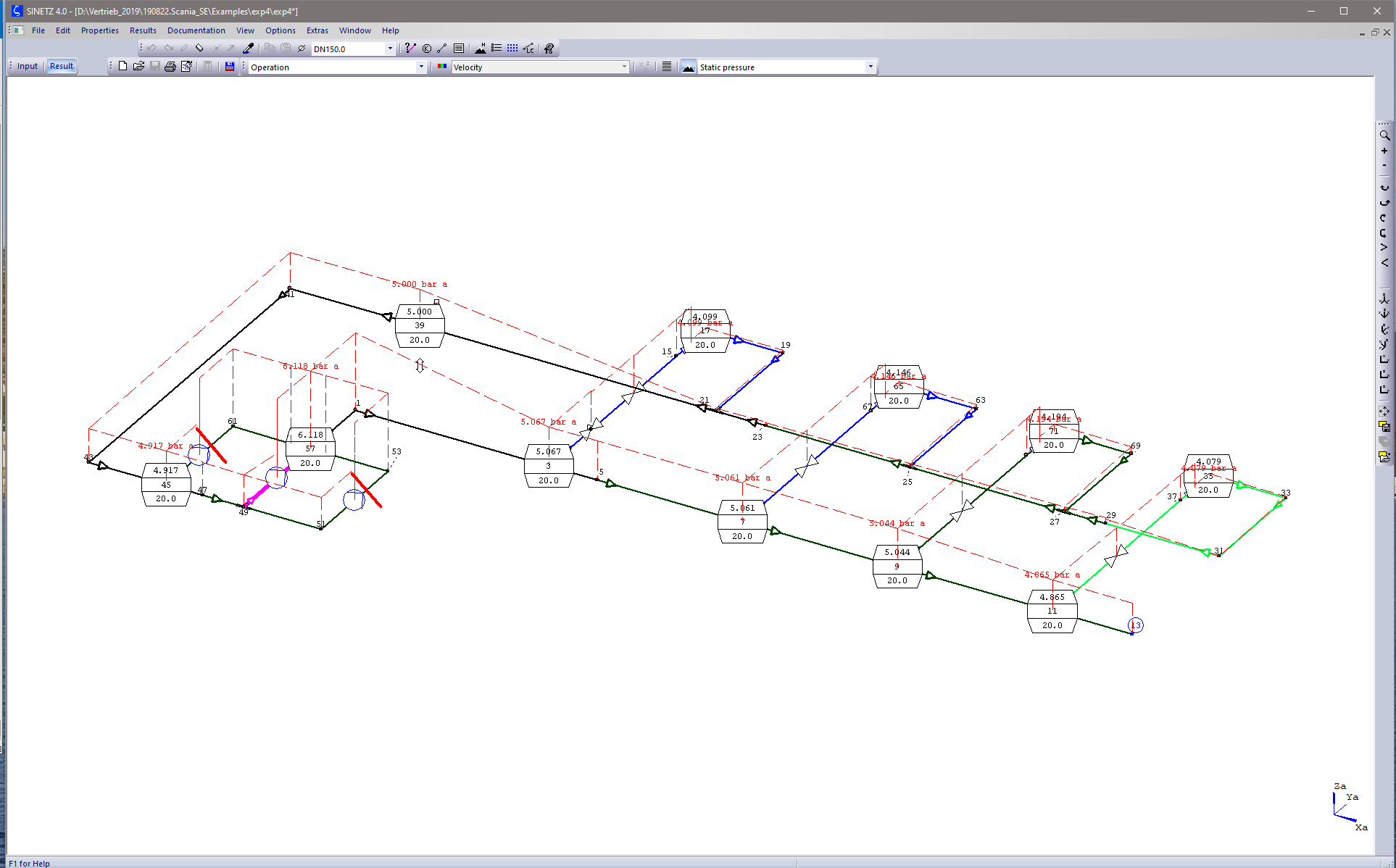Open the Edit menu

pyautogui.click(x=63, y=30)
